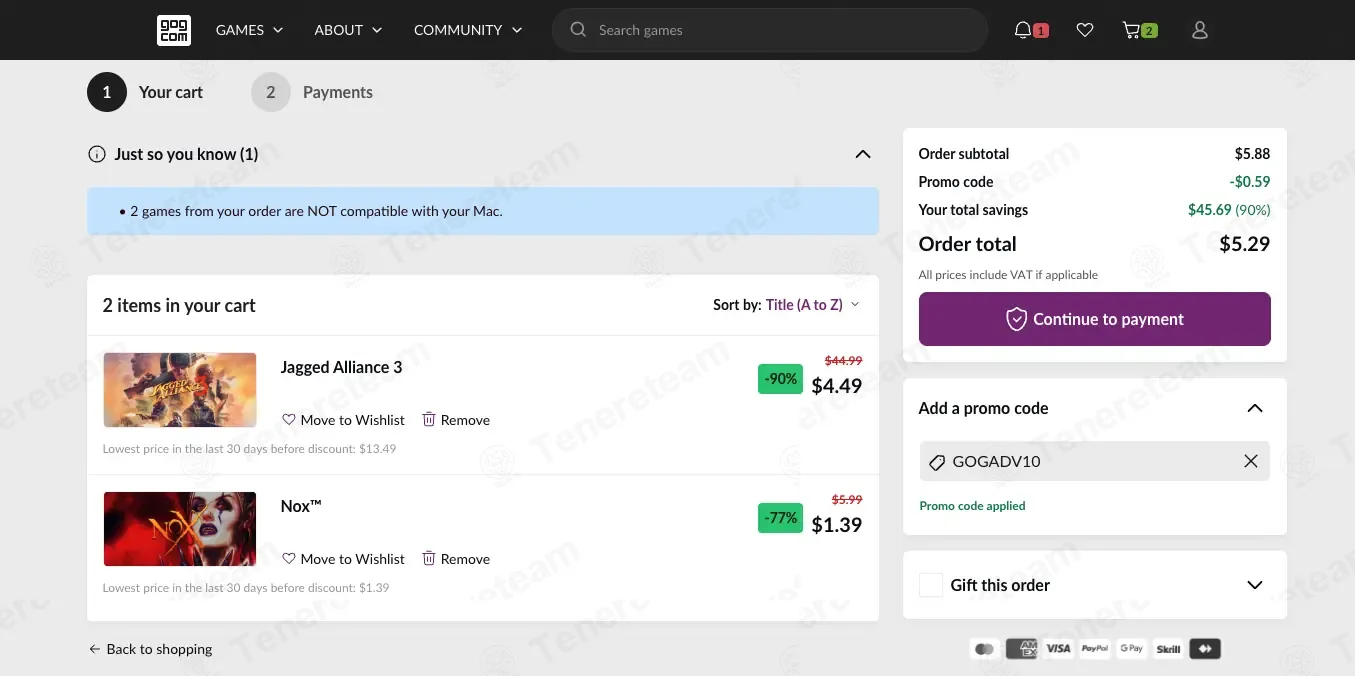Screen dimensions: 1355x676
Task: Click Back to shopping link
Action: 150,649
